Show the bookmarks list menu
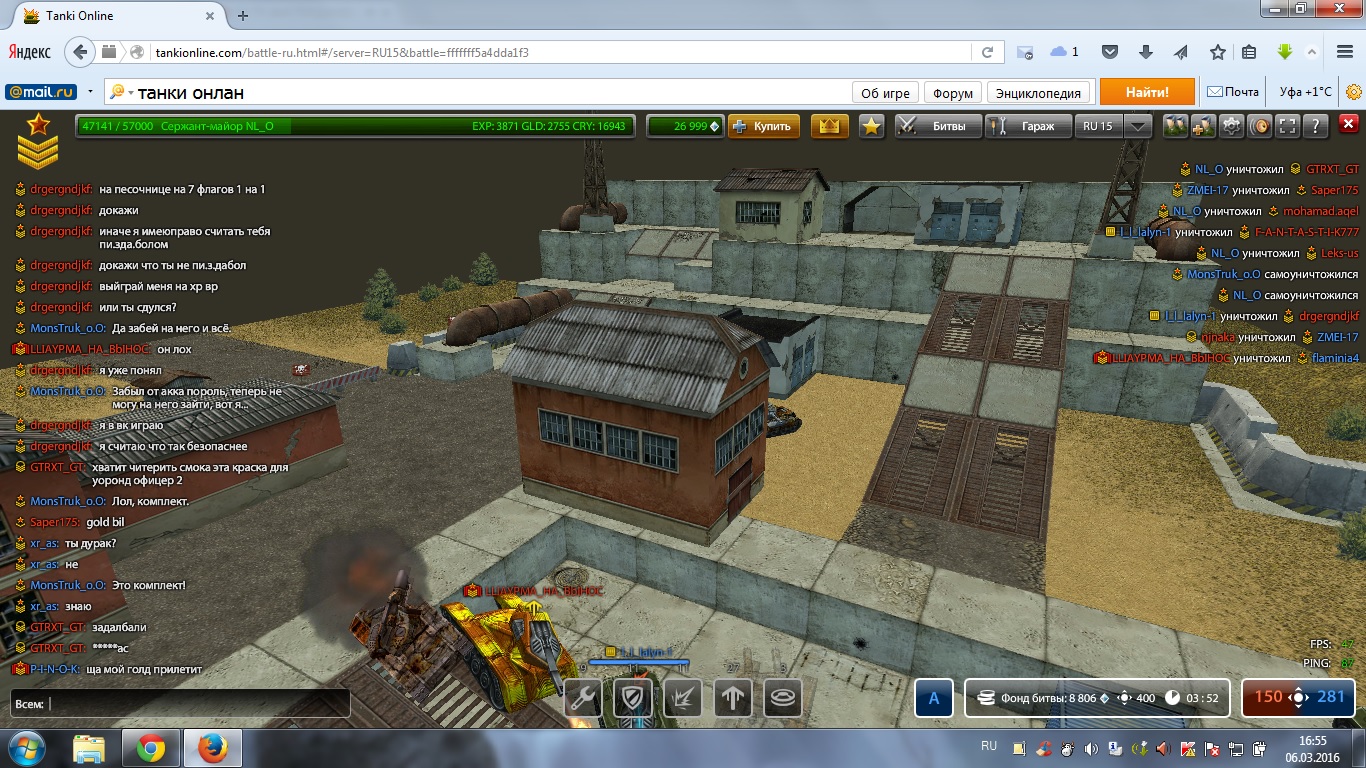This screenshot has width=1366, height=768. tap(1249, 52)
